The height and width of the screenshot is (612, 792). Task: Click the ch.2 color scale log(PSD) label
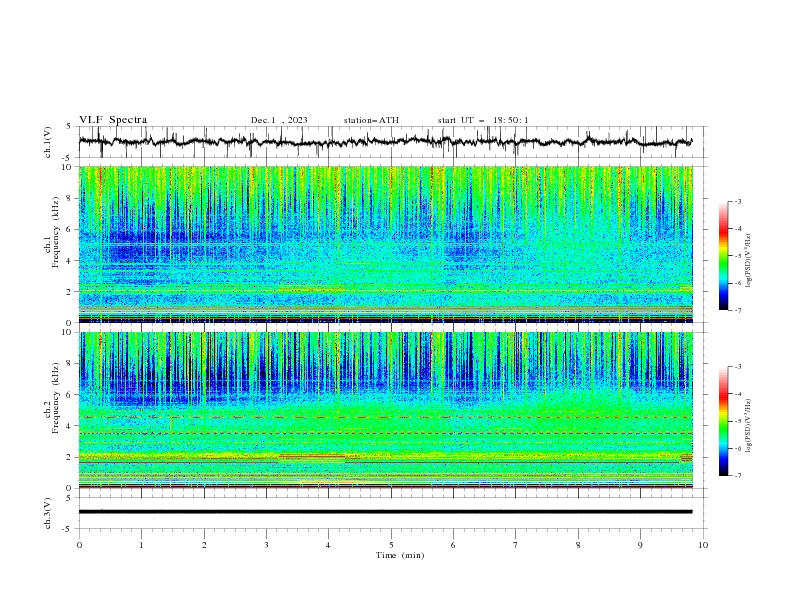pyautogui.click(x=749, y=426)
